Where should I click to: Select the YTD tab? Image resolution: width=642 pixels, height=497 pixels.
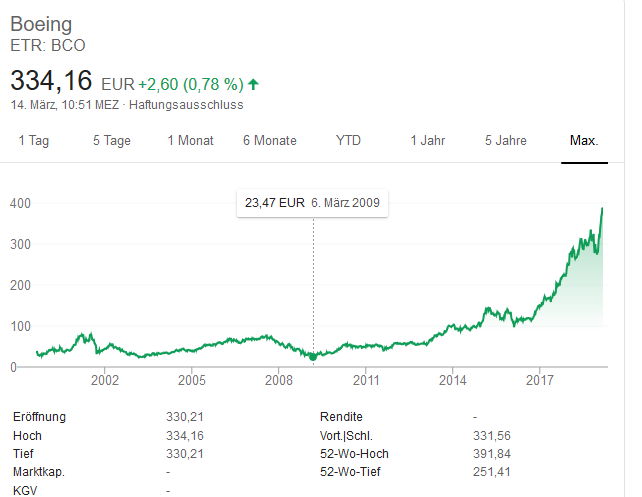tap(348, 140)
